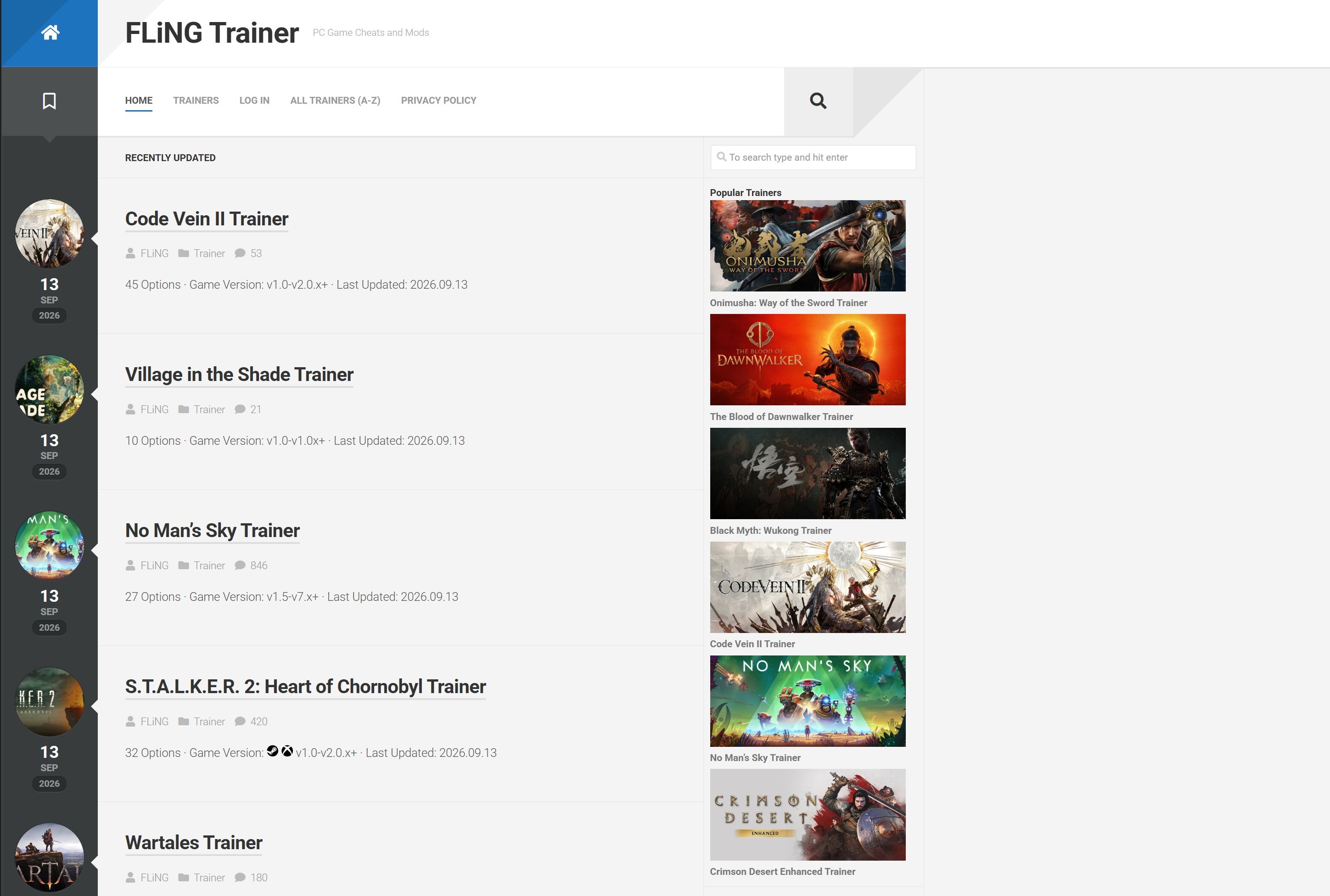Open S.T.A.L.K.E.R. 2: Heart of Chornobyl Trainer post
Screen dimensions: 1330x896
point(306,686)
